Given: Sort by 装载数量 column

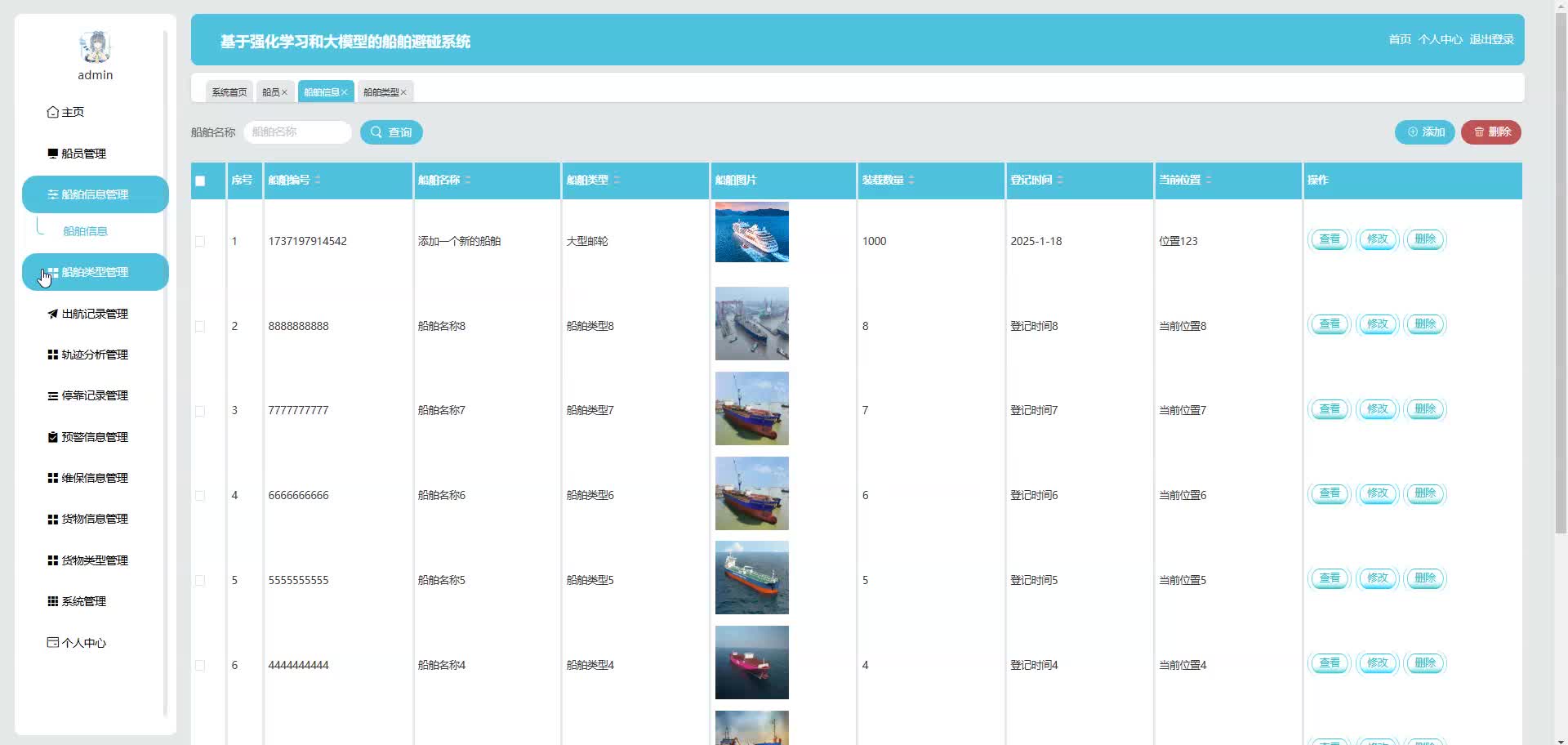Looking at the screenshot, I should point(911,180).
